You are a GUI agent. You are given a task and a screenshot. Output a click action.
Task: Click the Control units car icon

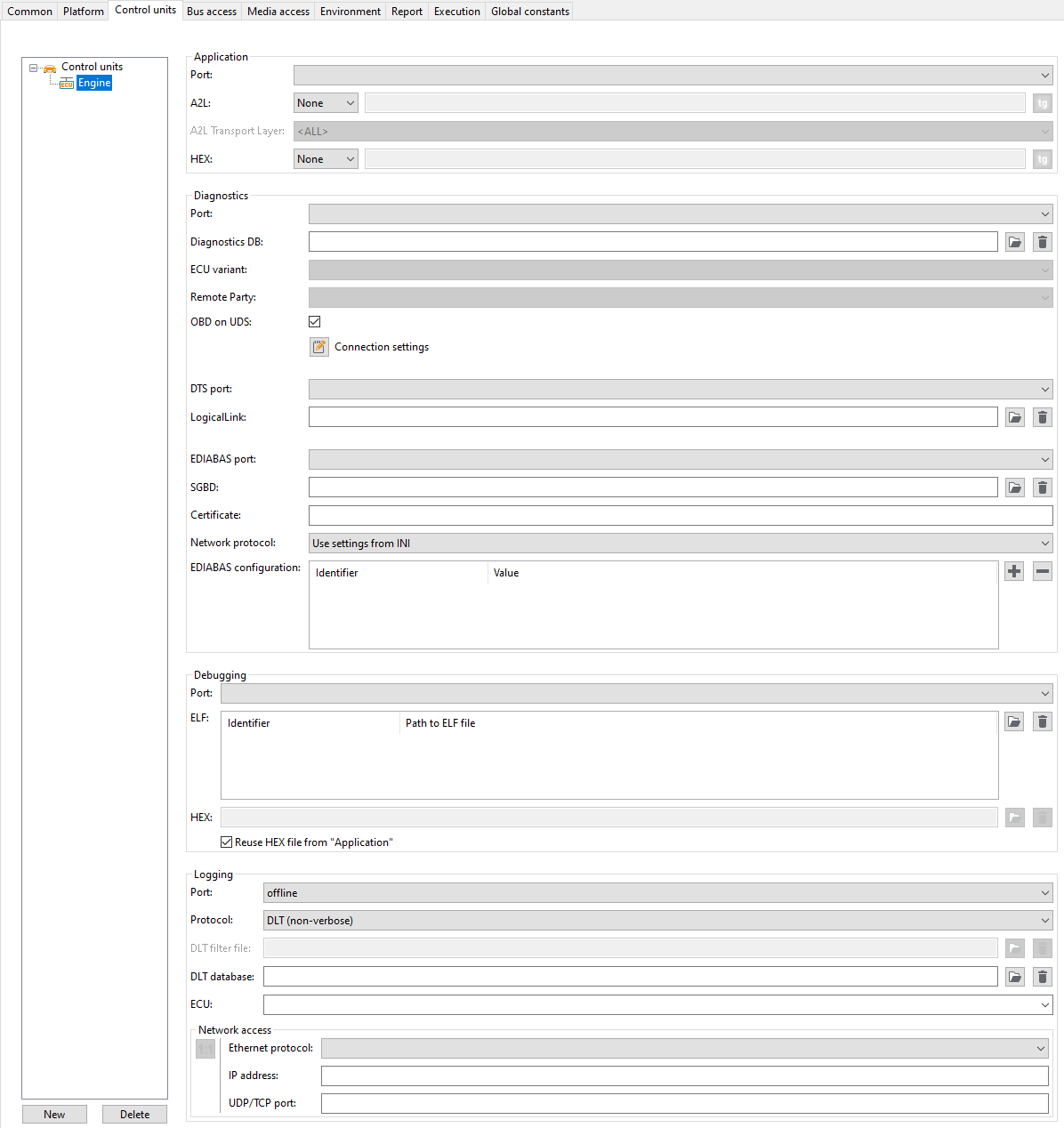coord(51,68)
